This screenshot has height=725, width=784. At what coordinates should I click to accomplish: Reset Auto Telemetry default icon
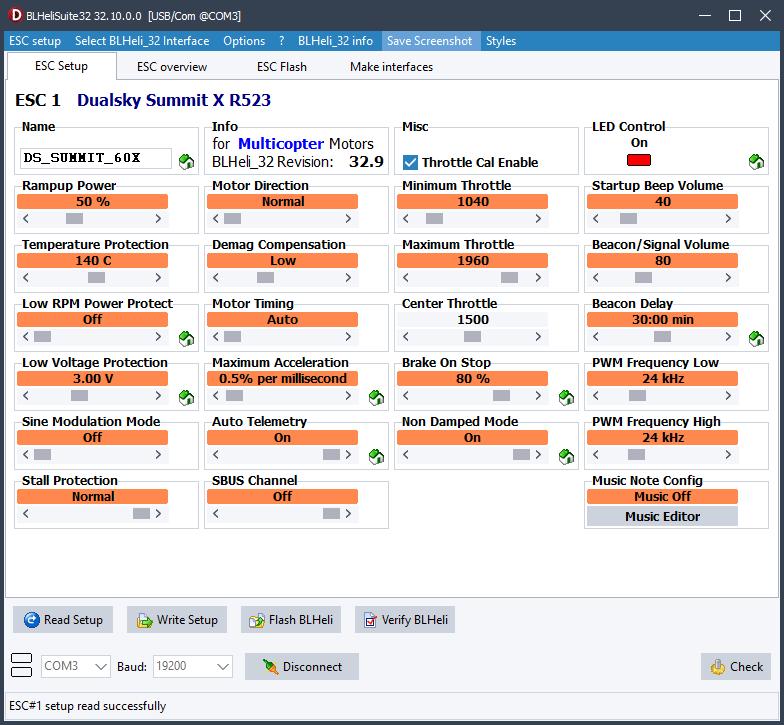tap(376, 456)
